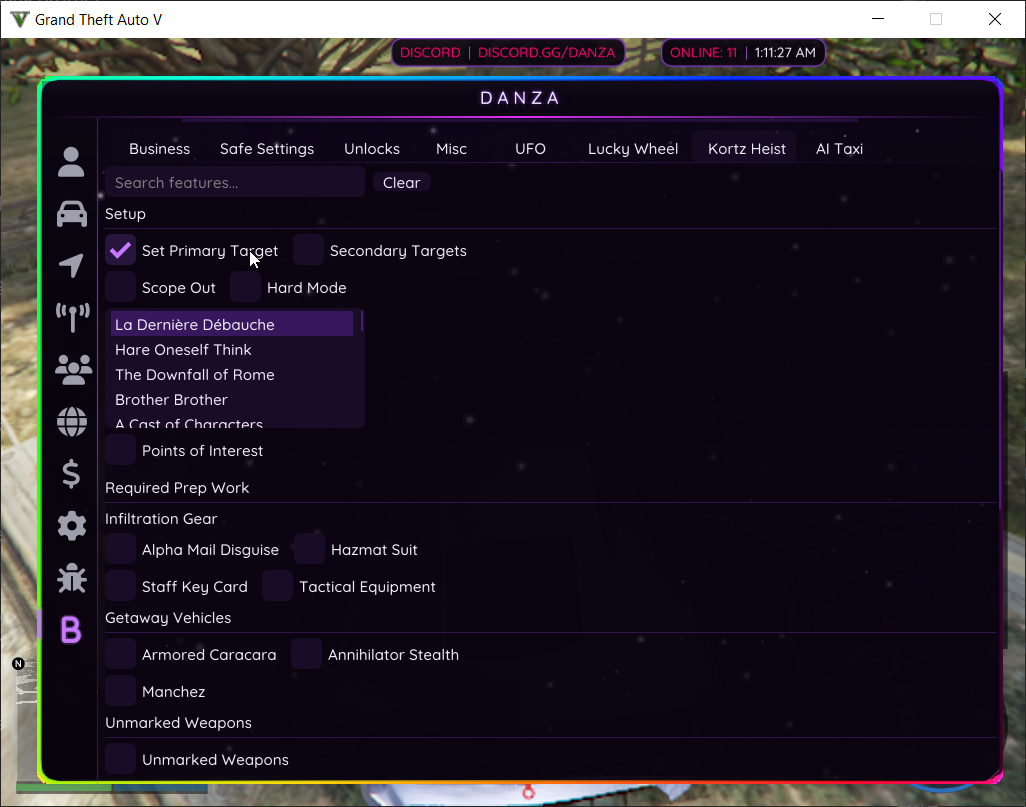1026x807 pixels.
Task: Enable Armored Caracara getaway vehicle
Action: 120,655
